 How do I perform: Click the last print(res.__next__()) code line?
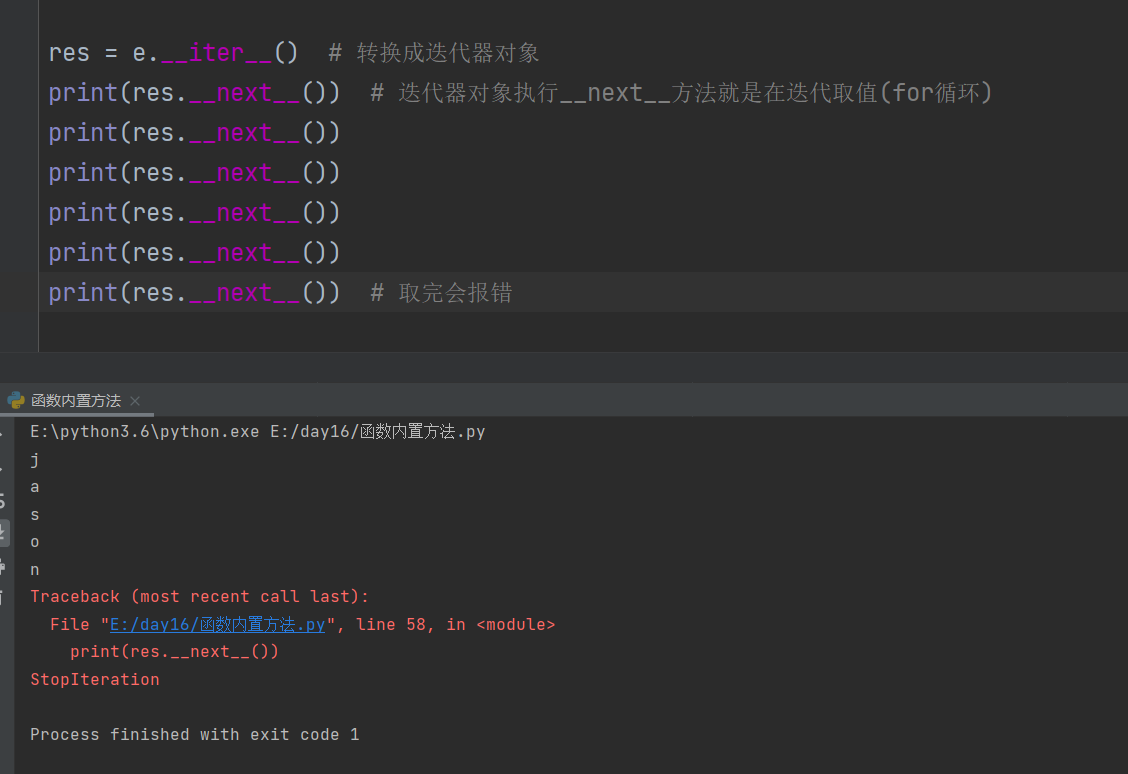click(x=194, y=293)
